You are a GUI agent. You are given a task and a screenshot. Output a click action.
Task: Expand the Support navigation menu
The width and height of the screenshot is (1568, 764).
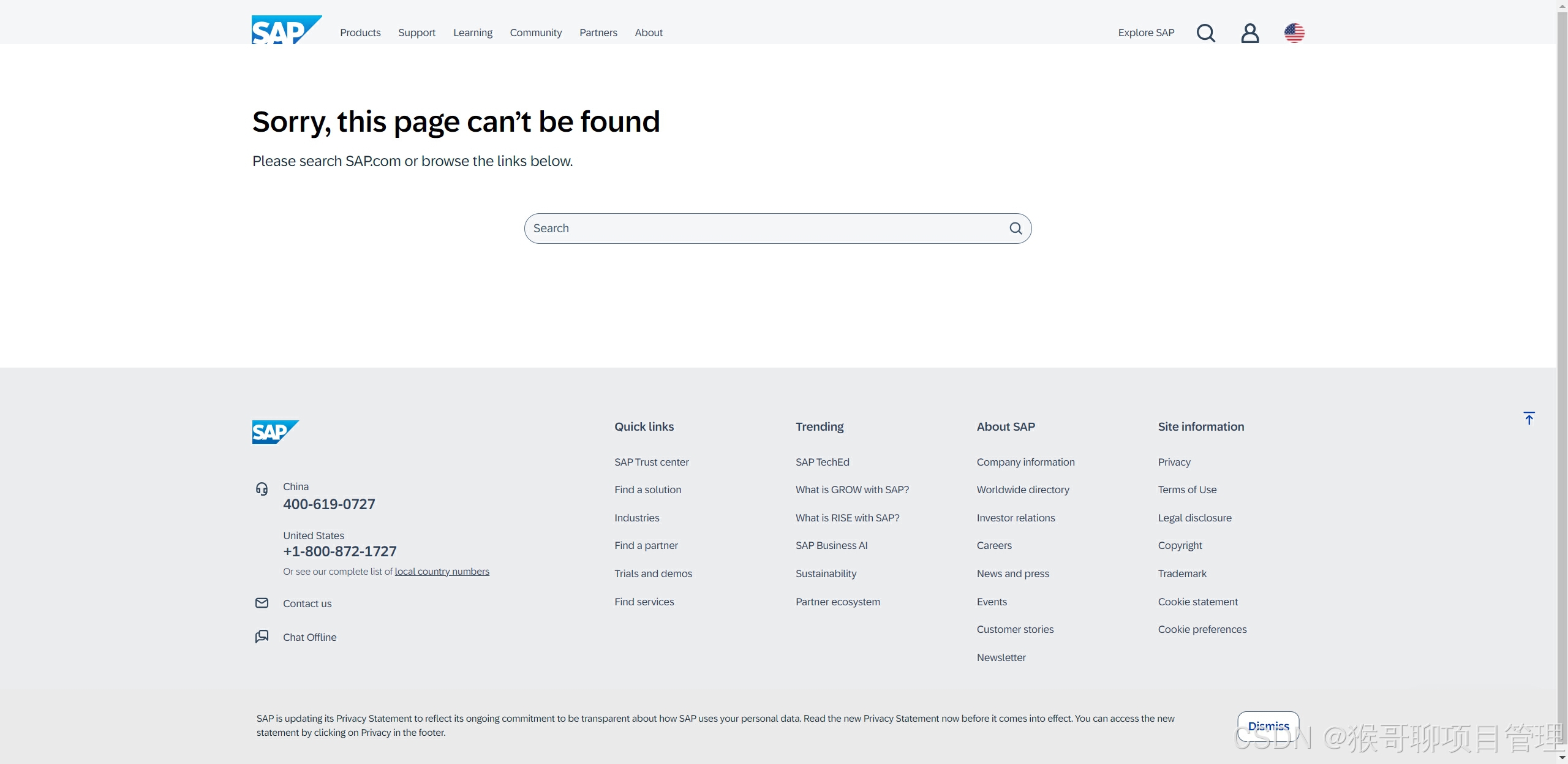pos(417,32)
